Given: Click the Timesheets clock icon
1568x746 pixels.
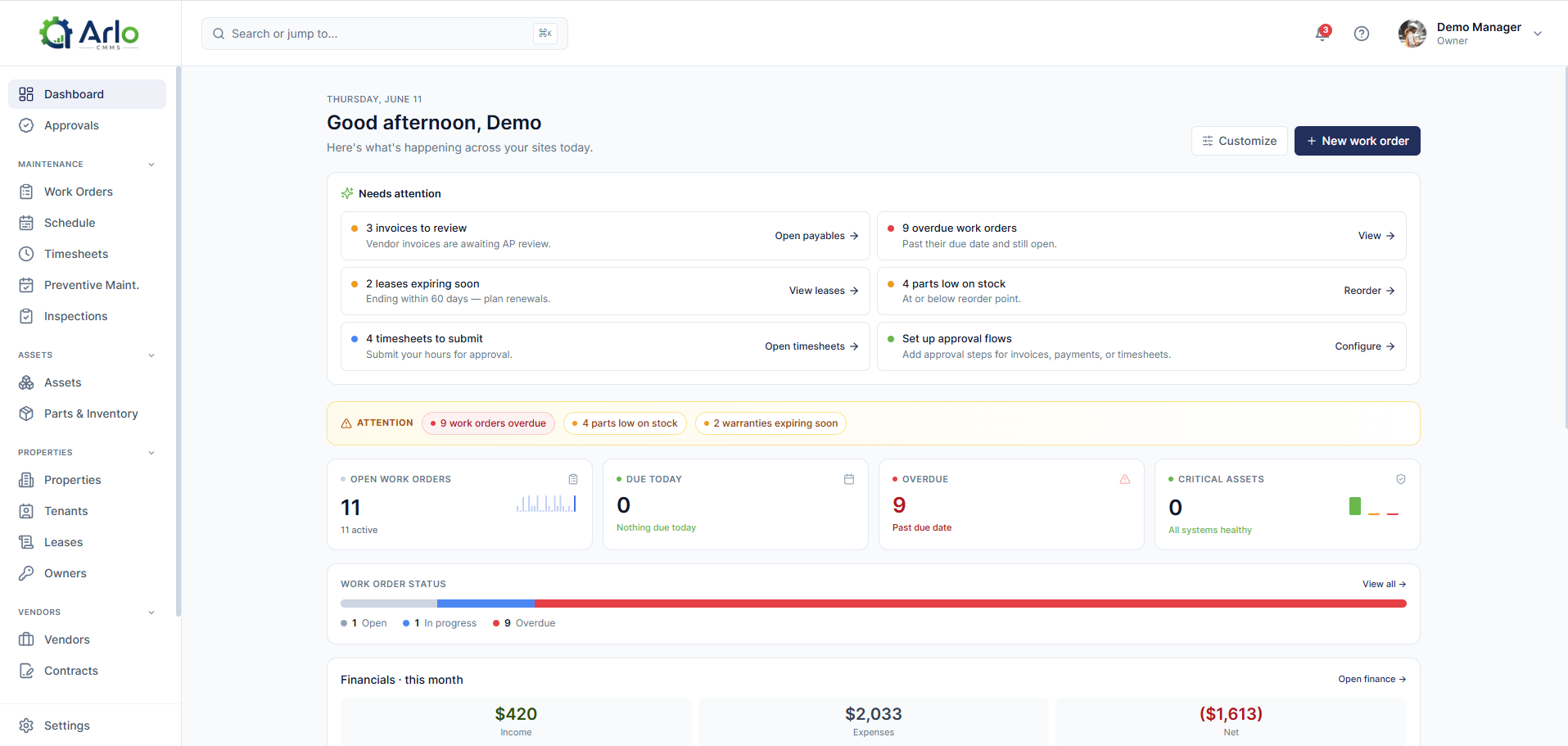Looking at the screenshot, I should [x=26, y=254].
